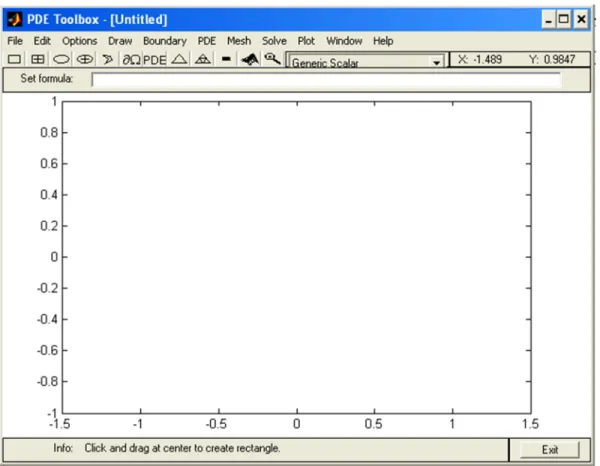The height and width of the screenshot is (466, 600).
Task: Click the Y: 0.9847 coordinate readout
Action: (552, 60)
